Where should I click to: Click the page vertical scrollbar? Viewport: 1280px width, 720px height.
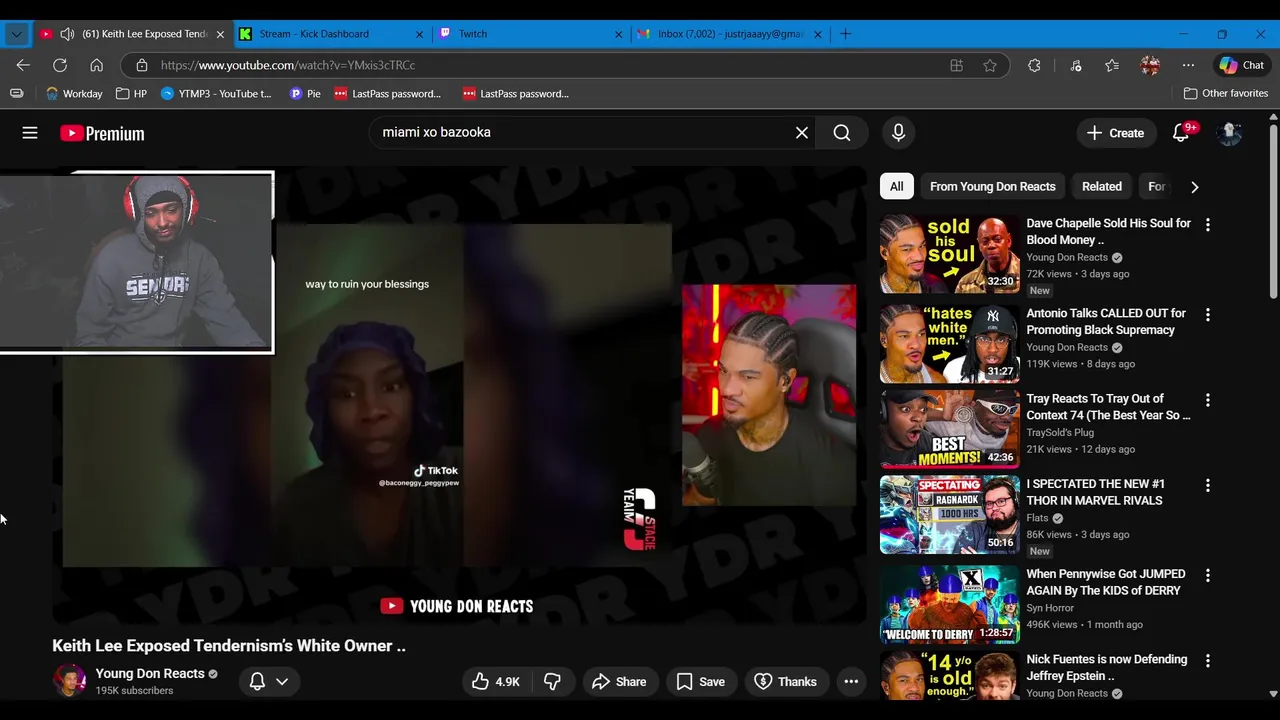pyautogui.click(x=1273, y=210)
